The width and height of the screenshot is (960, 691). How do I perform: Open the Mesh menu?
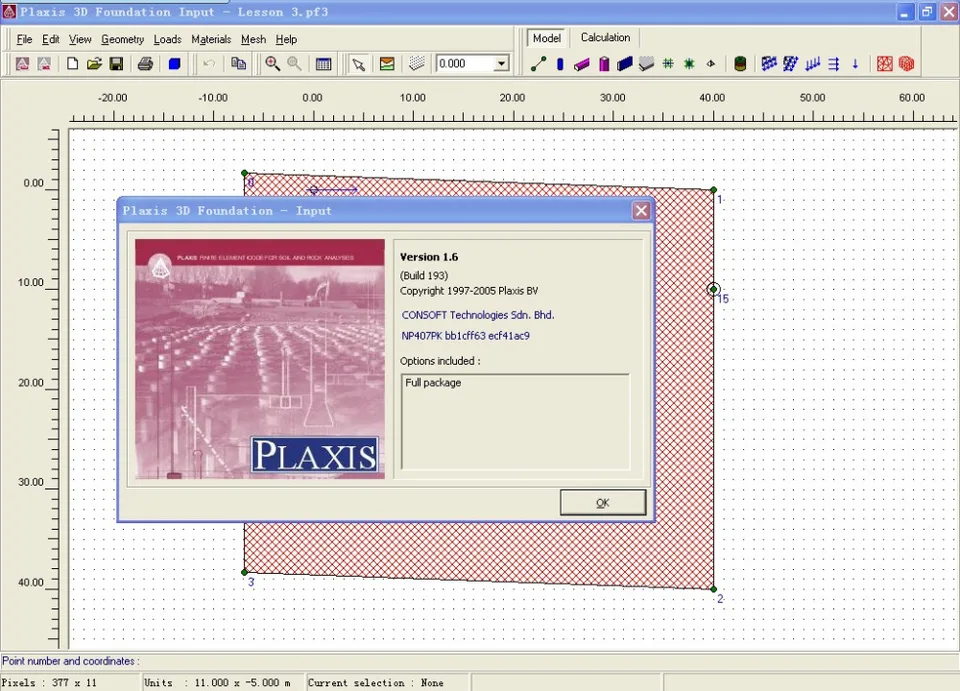point(253,39)
